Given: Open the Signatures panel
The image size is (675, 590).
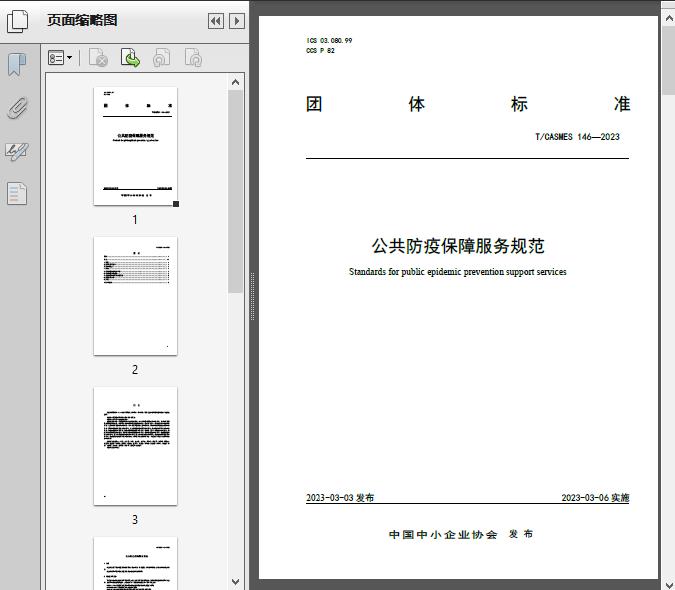Looking at the screenshot, I should [17, 151].
